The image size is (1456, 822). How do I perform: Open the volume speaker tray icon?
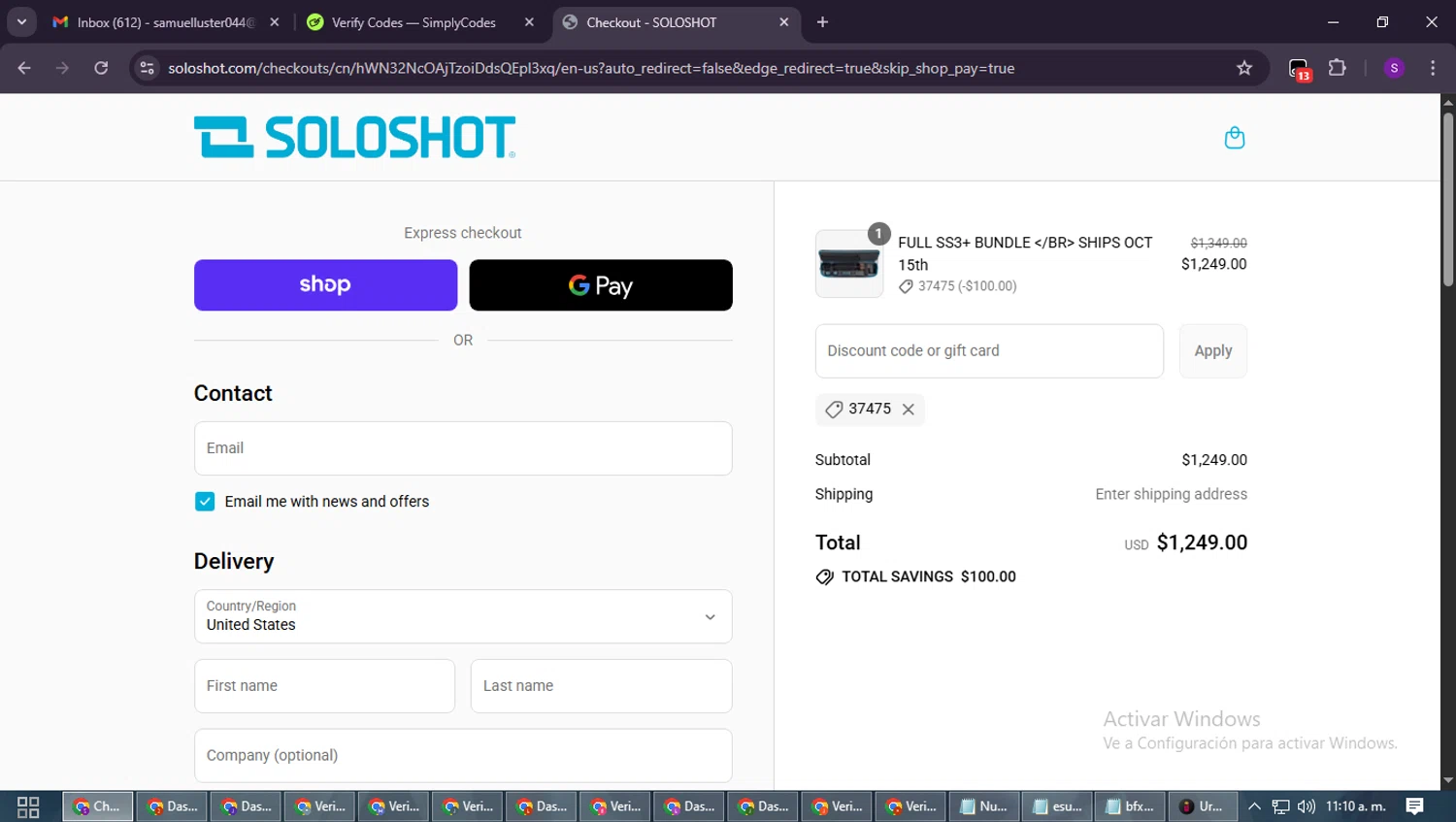(x=1306, y=806)
